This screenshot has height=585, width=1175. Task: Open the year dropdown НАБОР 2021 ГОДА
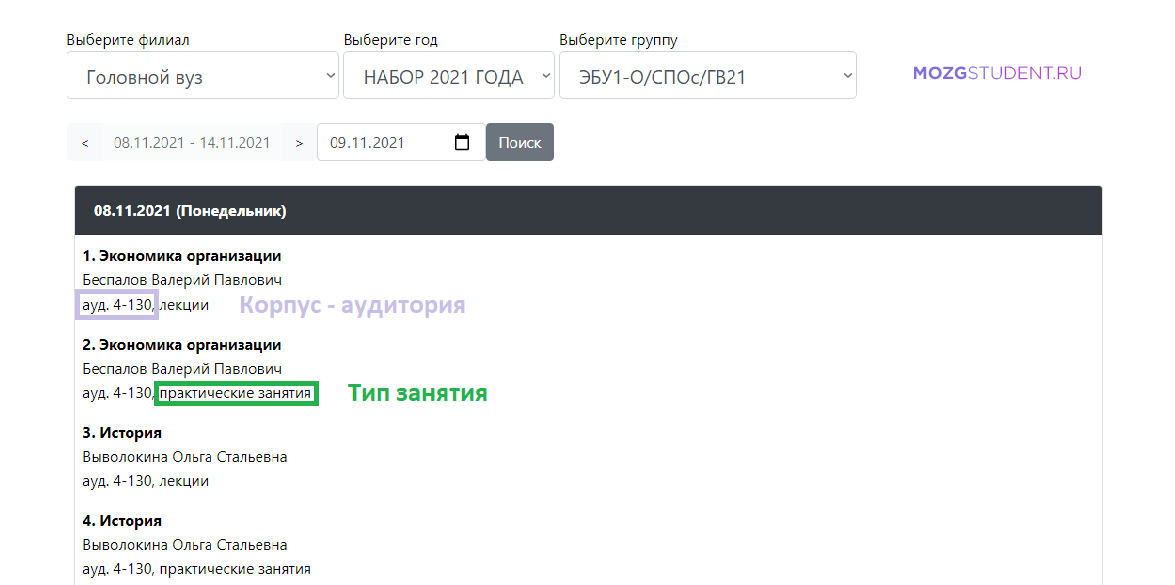click(449, 75)
